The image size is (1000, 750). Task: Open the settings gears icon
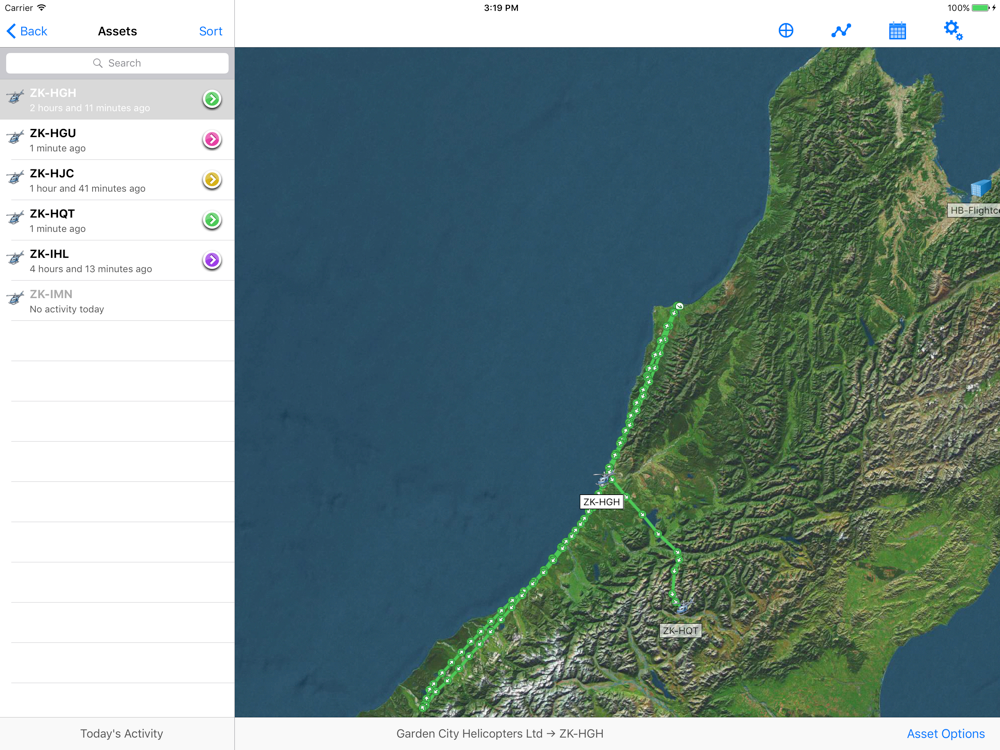(x=953, y=30)
